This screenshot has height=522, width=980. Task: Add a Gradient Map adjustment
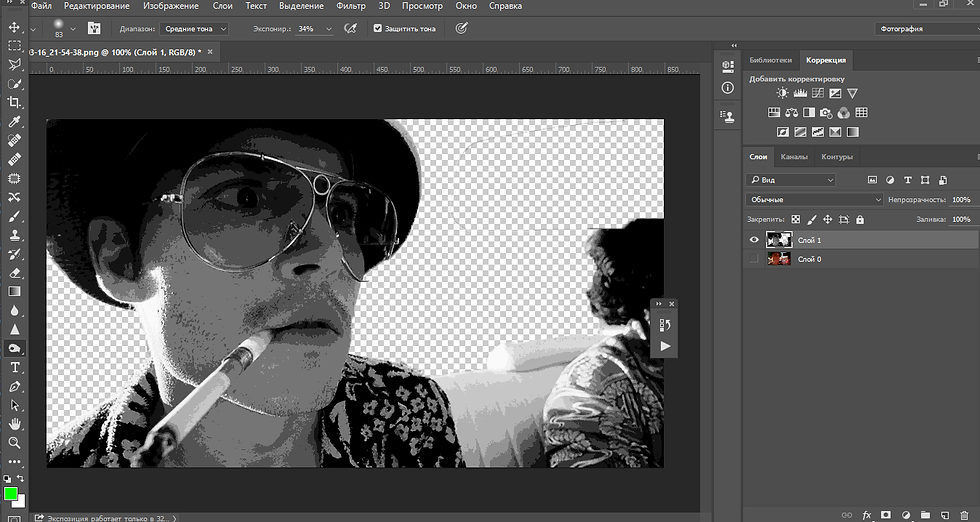point(852,132)
